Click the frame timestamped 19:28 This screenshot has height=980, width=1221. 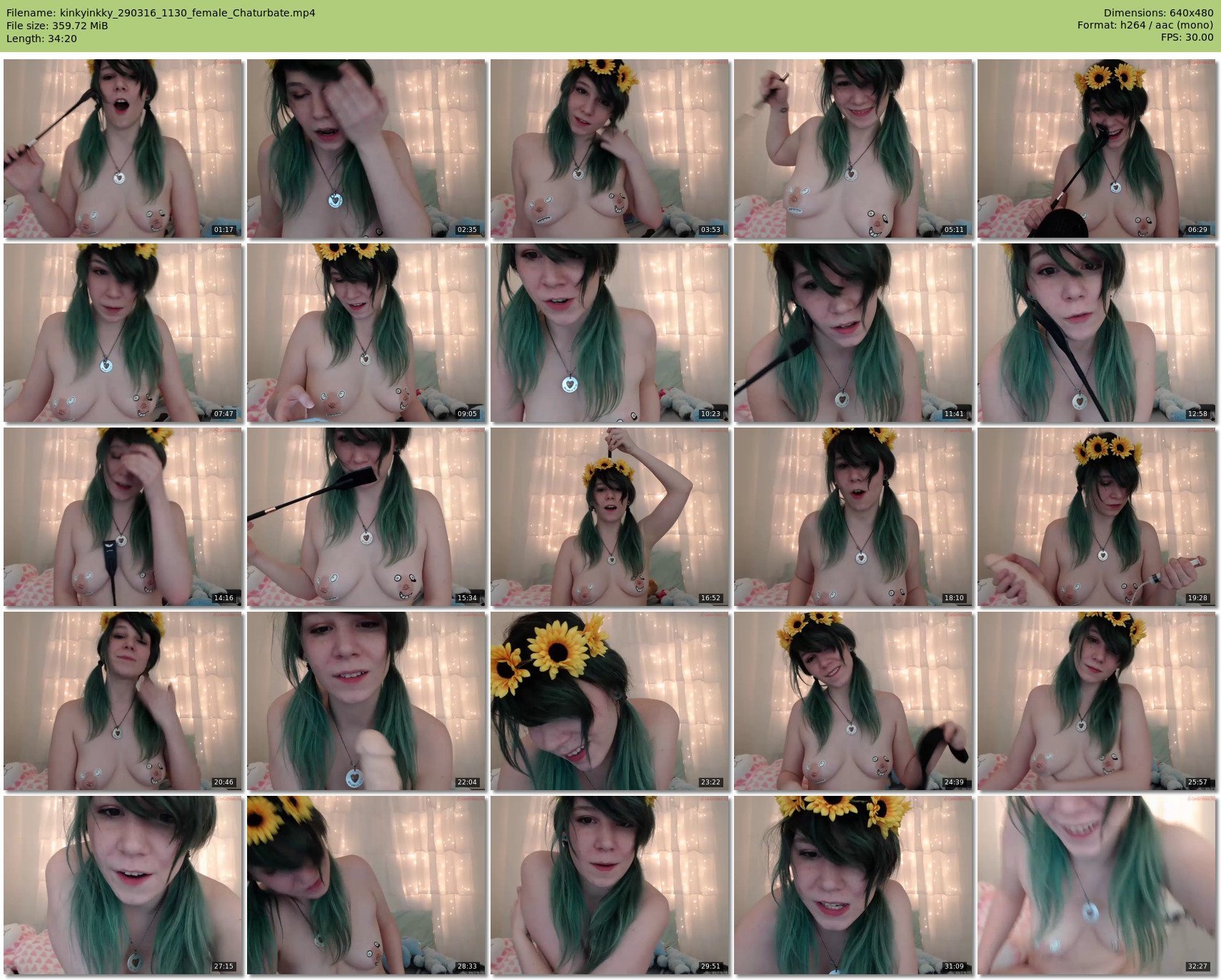point(1097,517)
